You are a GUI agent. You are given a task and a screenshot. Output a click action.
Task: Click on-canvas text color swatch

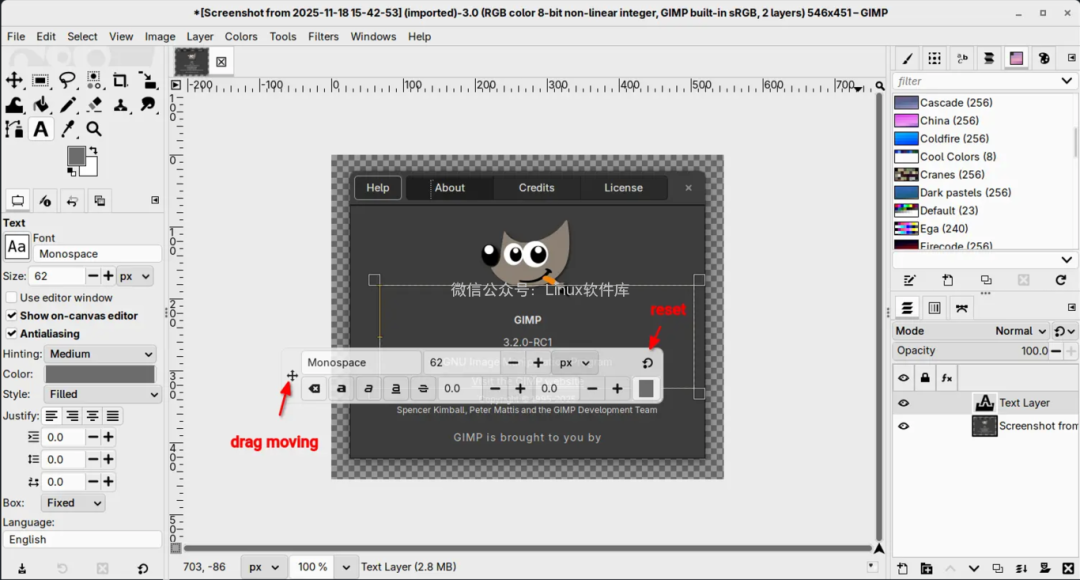click(x=646, y=389)
